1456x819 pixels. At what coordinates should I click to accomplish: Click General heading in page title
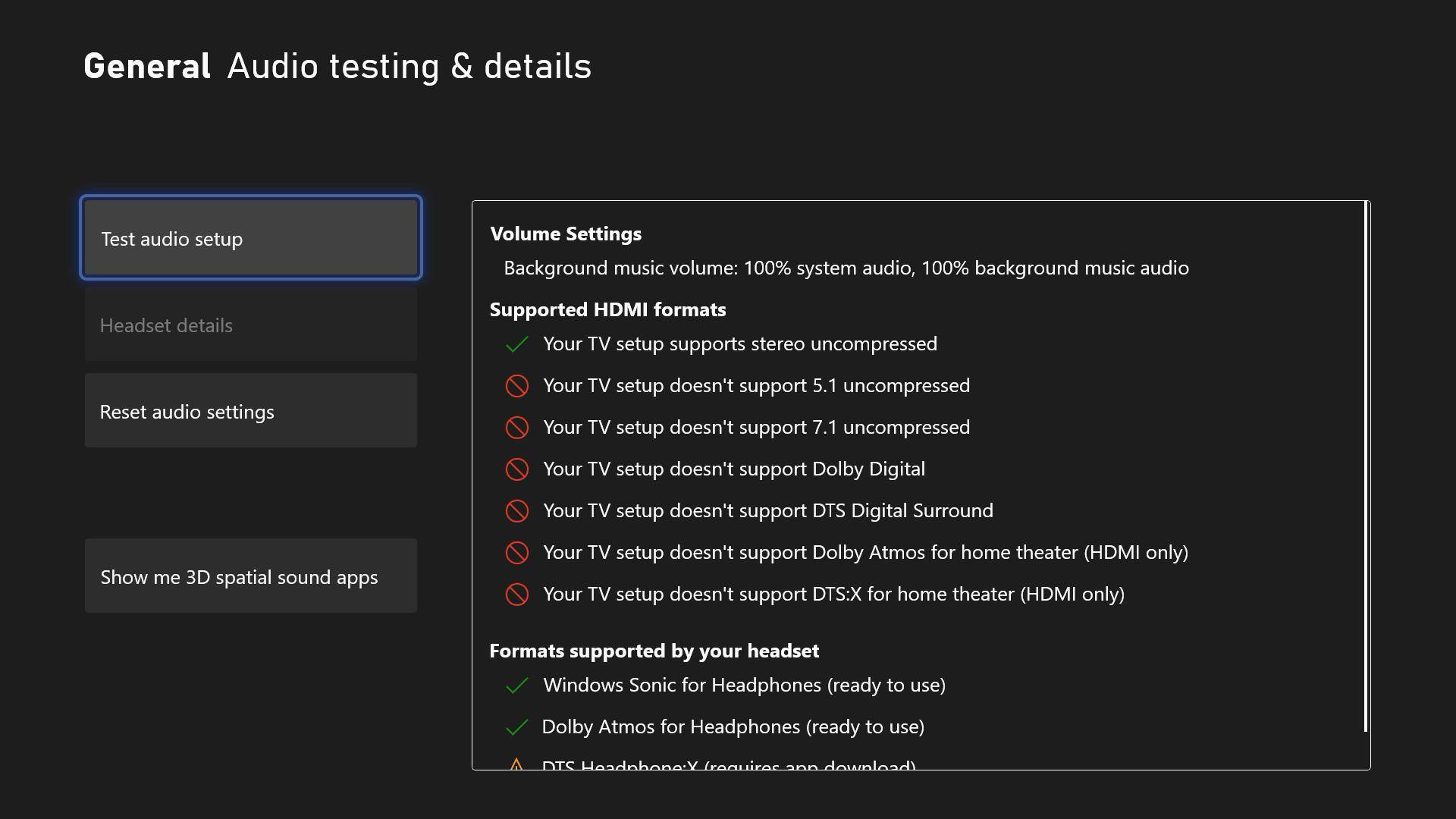click(147, 67)
